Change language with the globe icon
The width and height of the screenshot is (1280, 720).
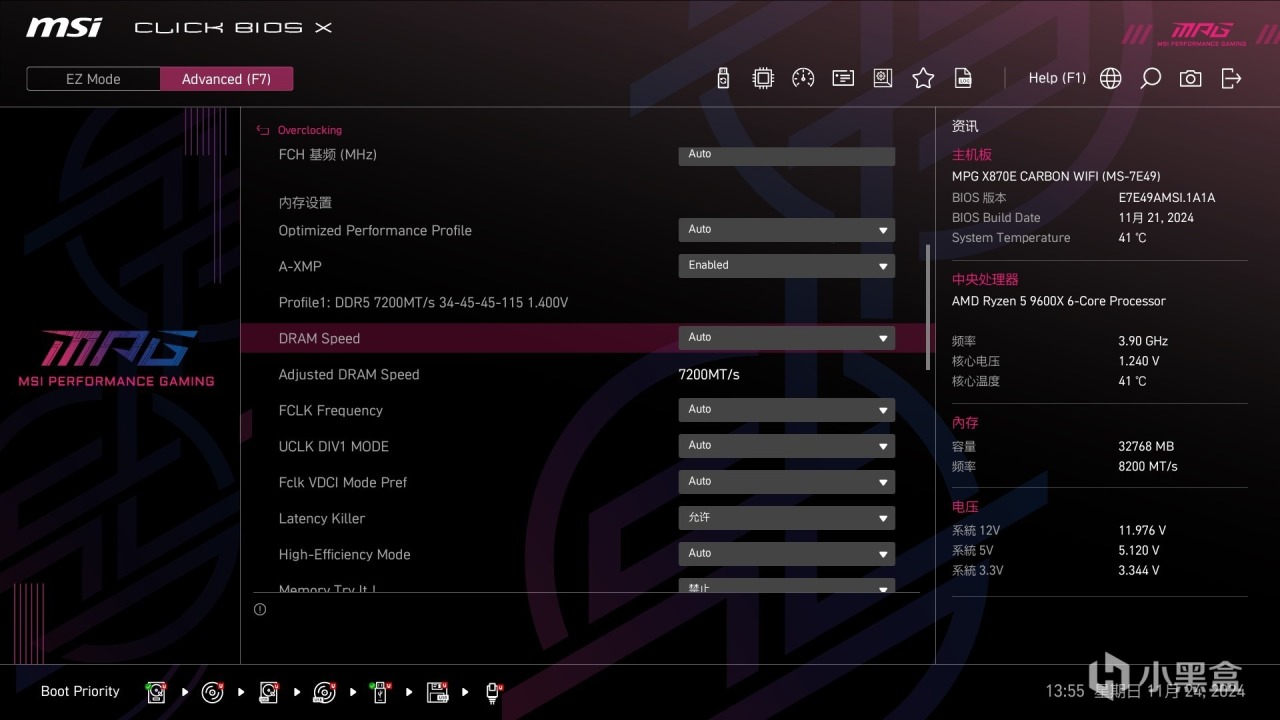[1111, 78]
